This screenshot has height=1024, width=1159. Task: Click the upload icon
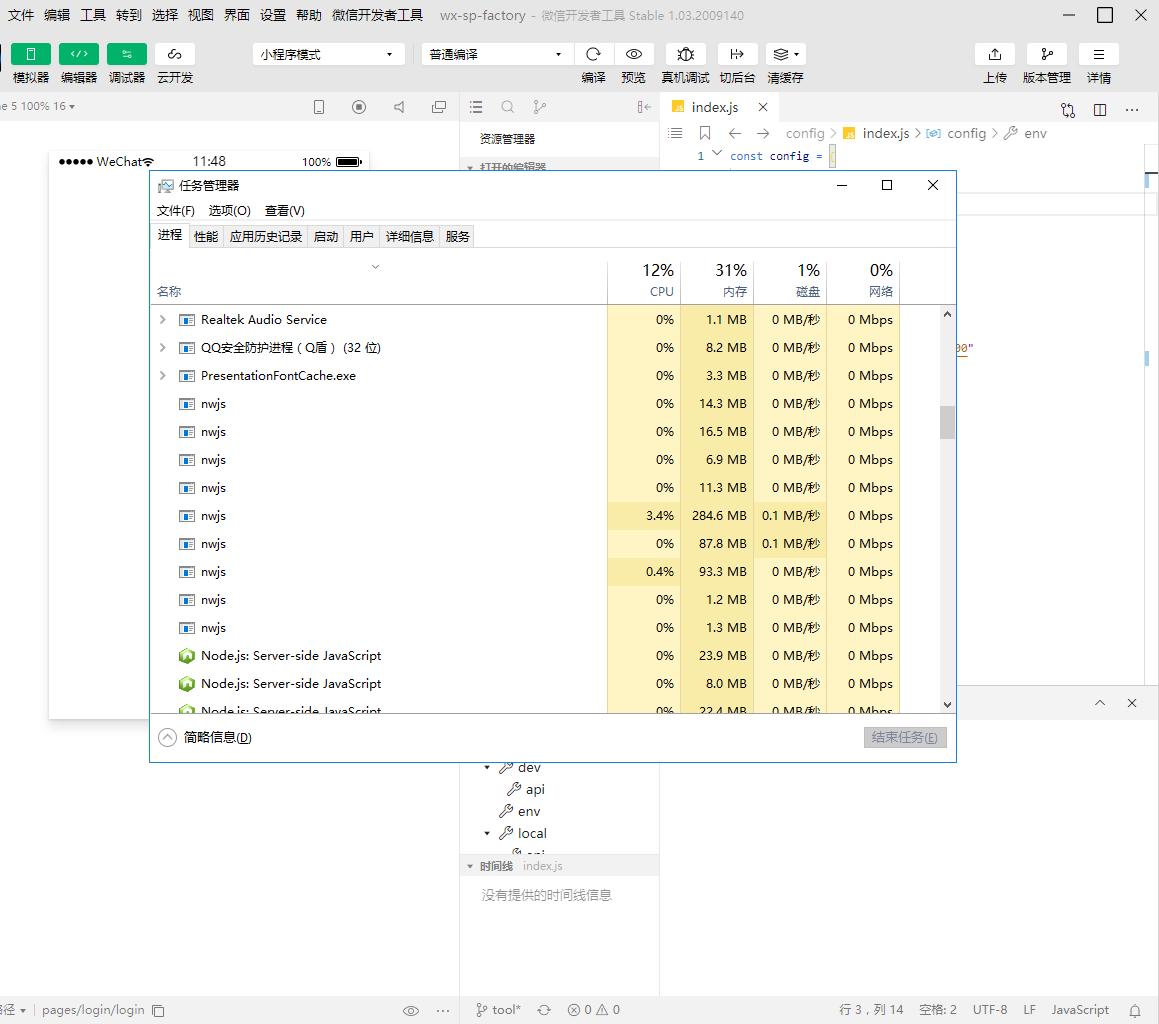point(995,54)
